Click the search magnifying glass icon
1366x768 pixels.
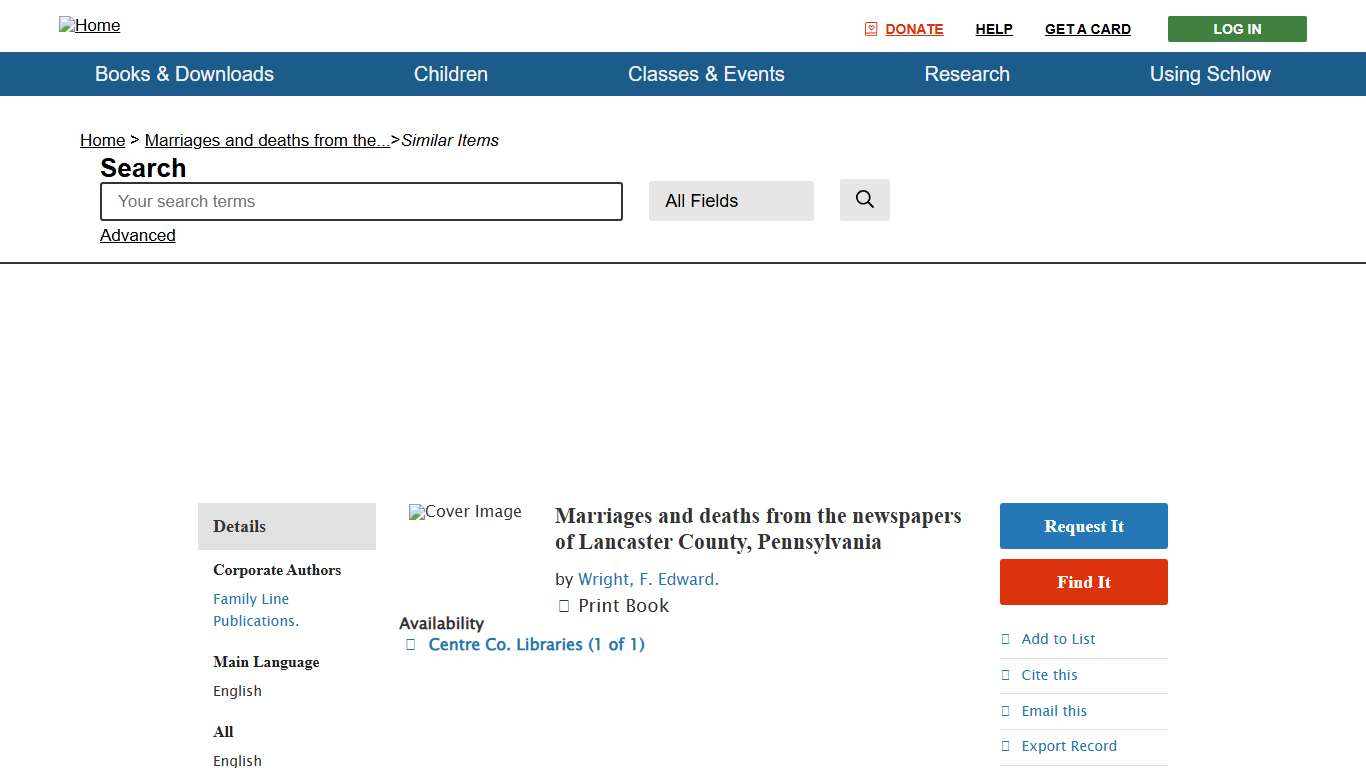tap(863, 200)
